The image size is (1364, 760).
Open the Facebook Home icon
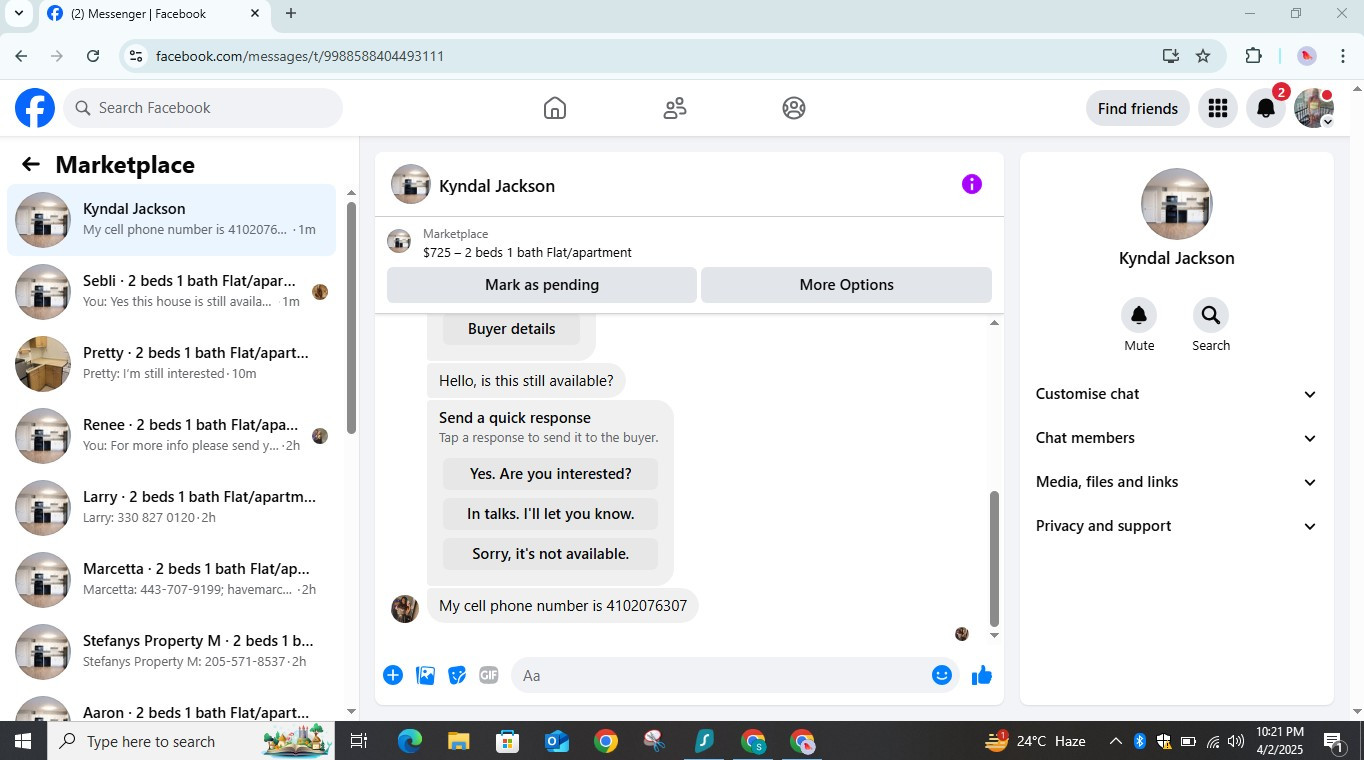pyautogui.click(x=555, y=108)
